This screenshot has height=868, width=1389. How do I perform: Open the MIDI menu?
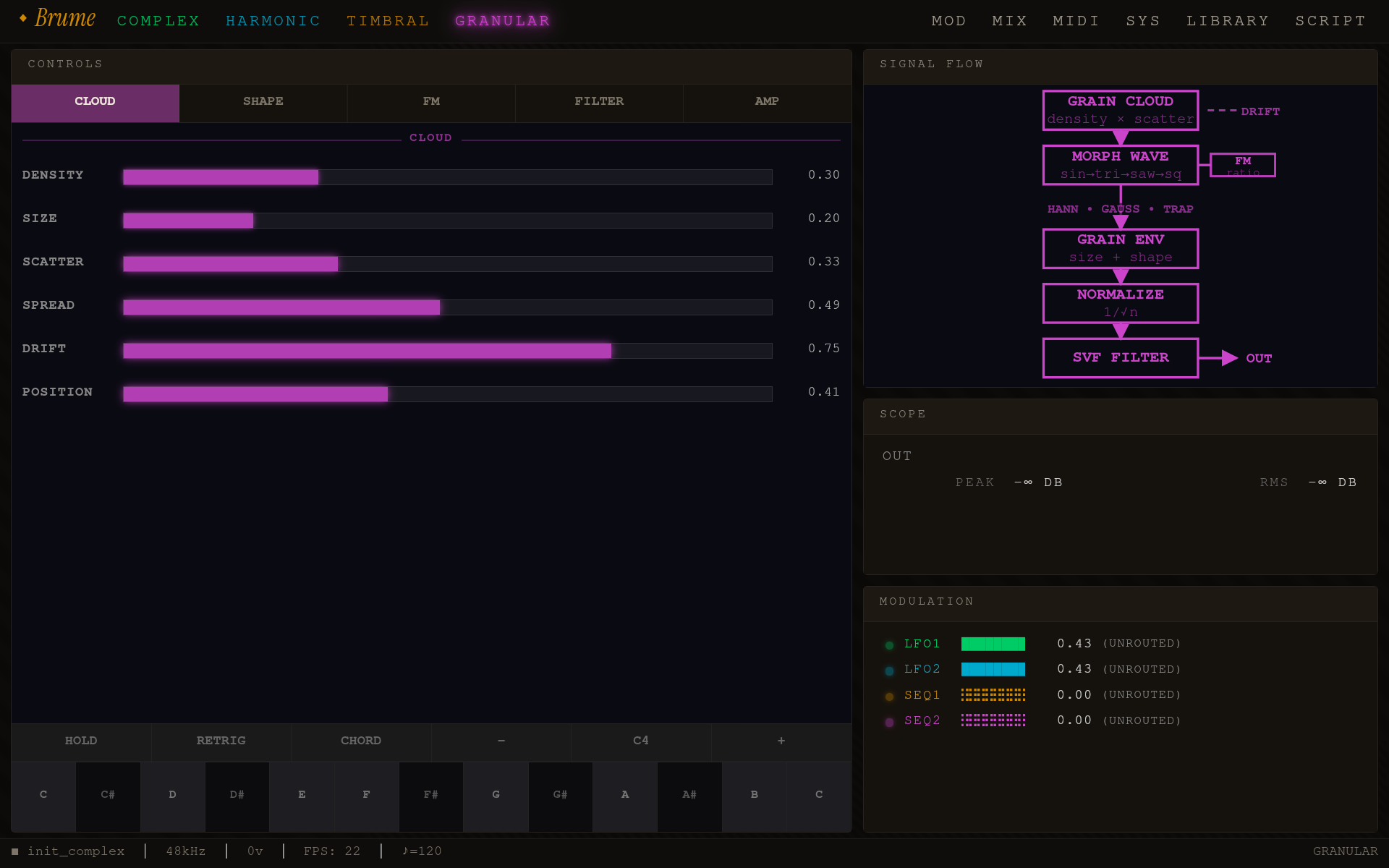pyautogui.click(x=1076, y=21)
